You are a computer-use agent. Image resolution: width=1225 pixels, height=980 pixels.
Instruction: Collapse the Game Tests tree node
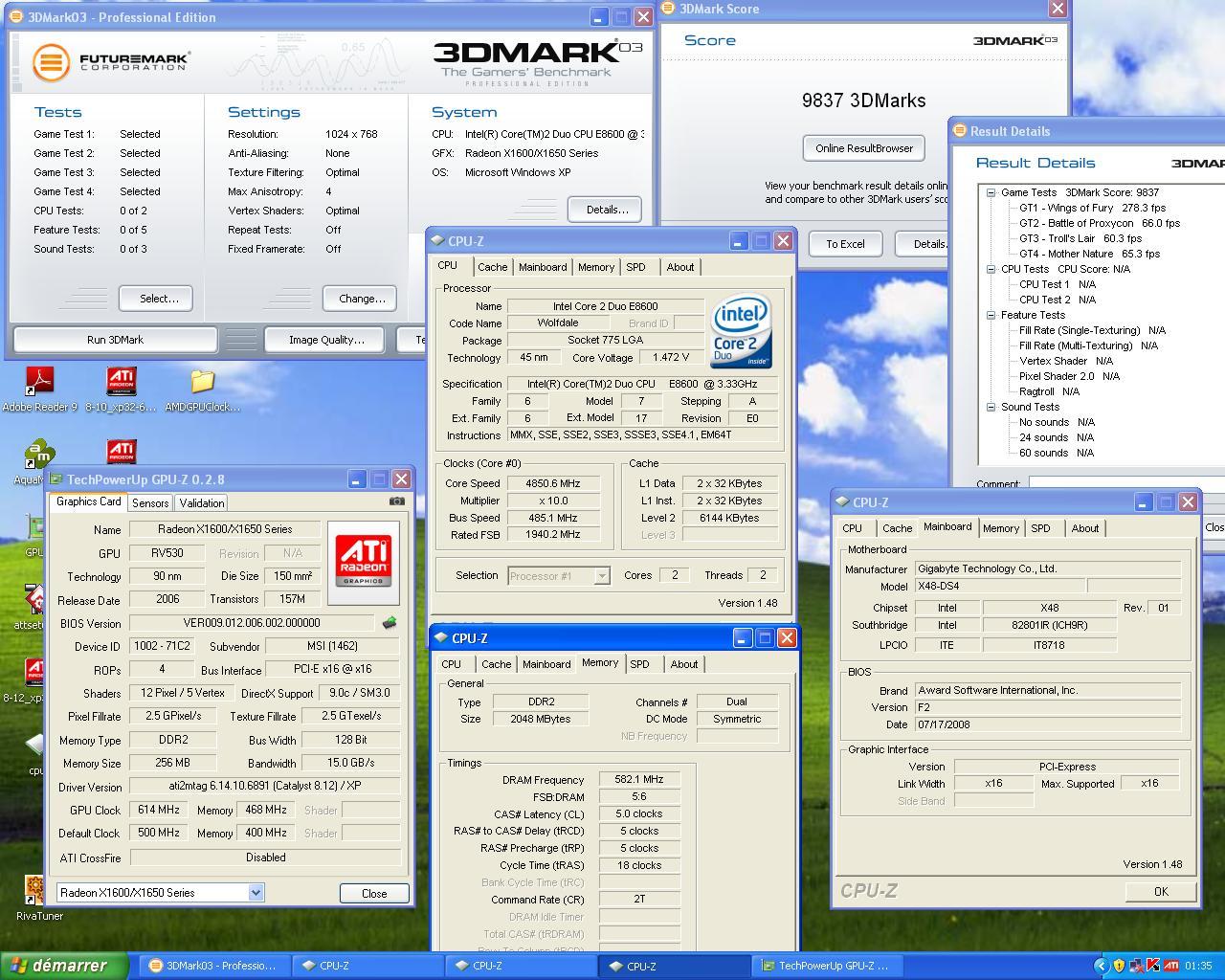(x=991, y=192)
